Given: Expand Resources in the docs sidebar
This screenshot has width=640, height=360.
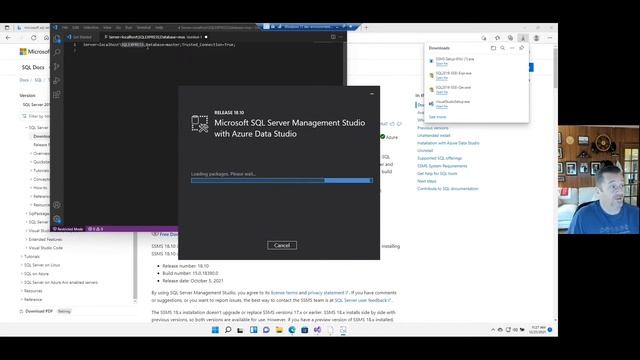Looking at the screenshot, I should coord(33,291).
